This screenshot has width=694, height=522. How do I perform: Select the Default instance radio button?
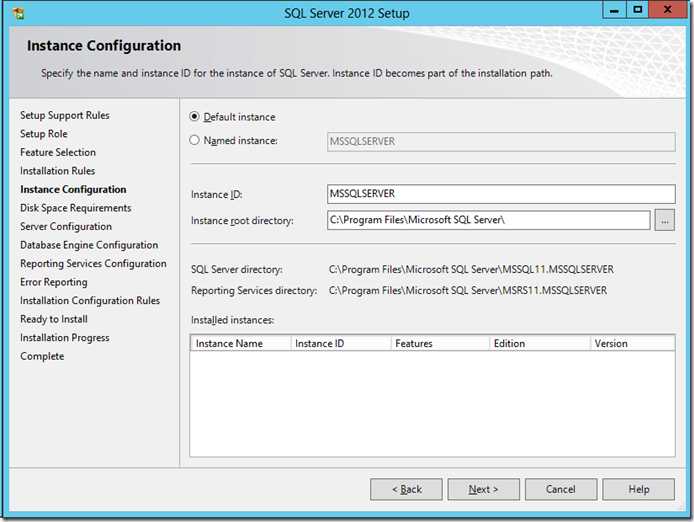[194, 117]
